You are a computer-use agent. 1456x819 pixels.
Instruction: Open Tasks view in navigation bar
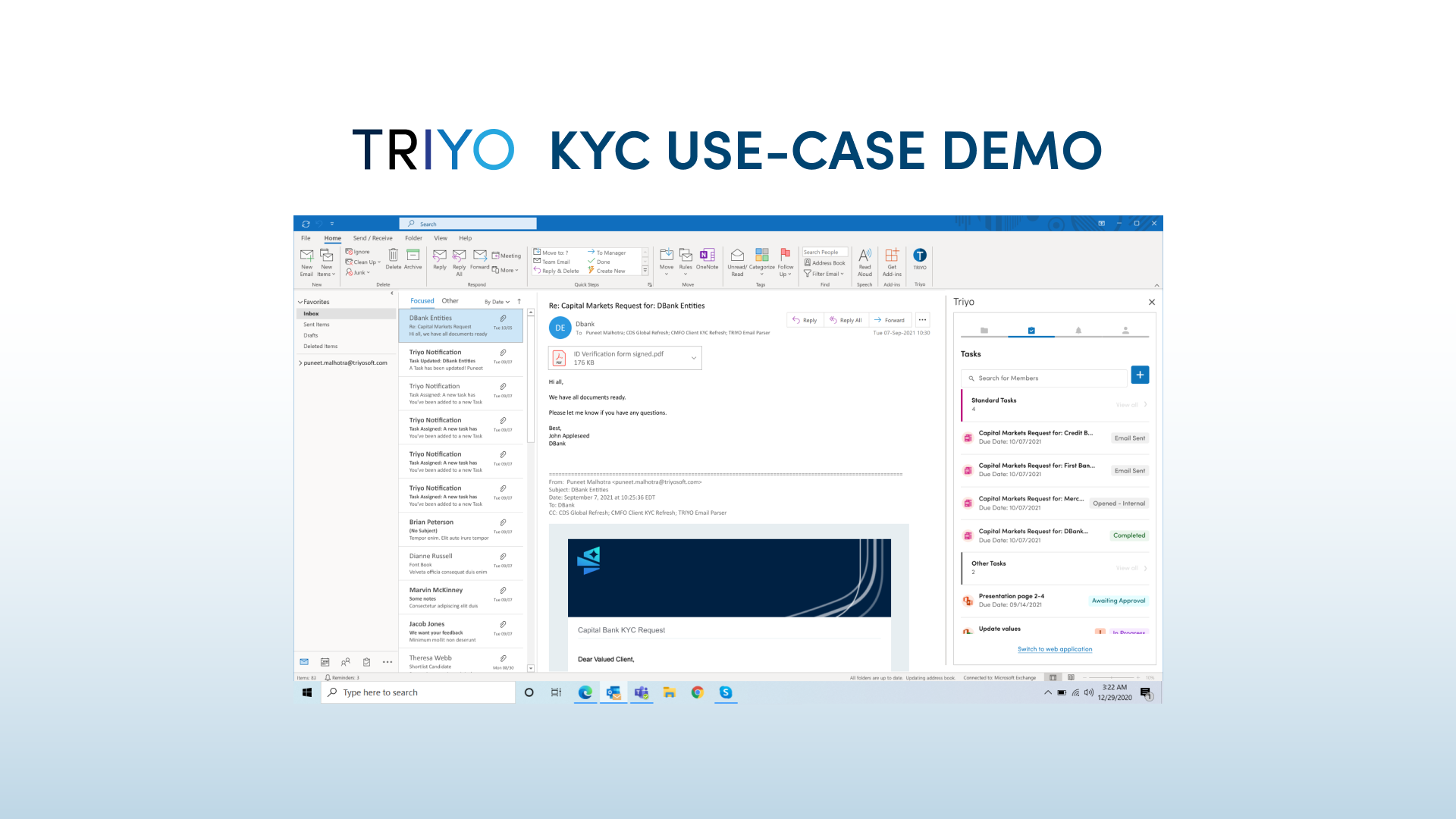click(x=366, y=662)
